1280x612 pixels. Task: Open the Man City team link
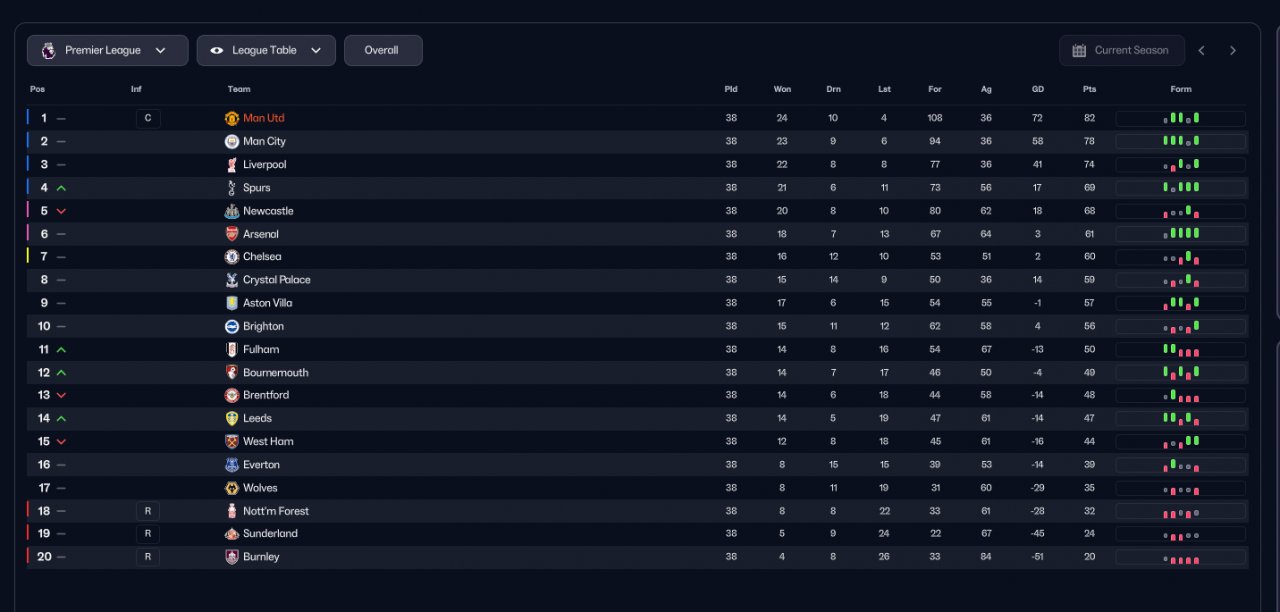(264, 142)
